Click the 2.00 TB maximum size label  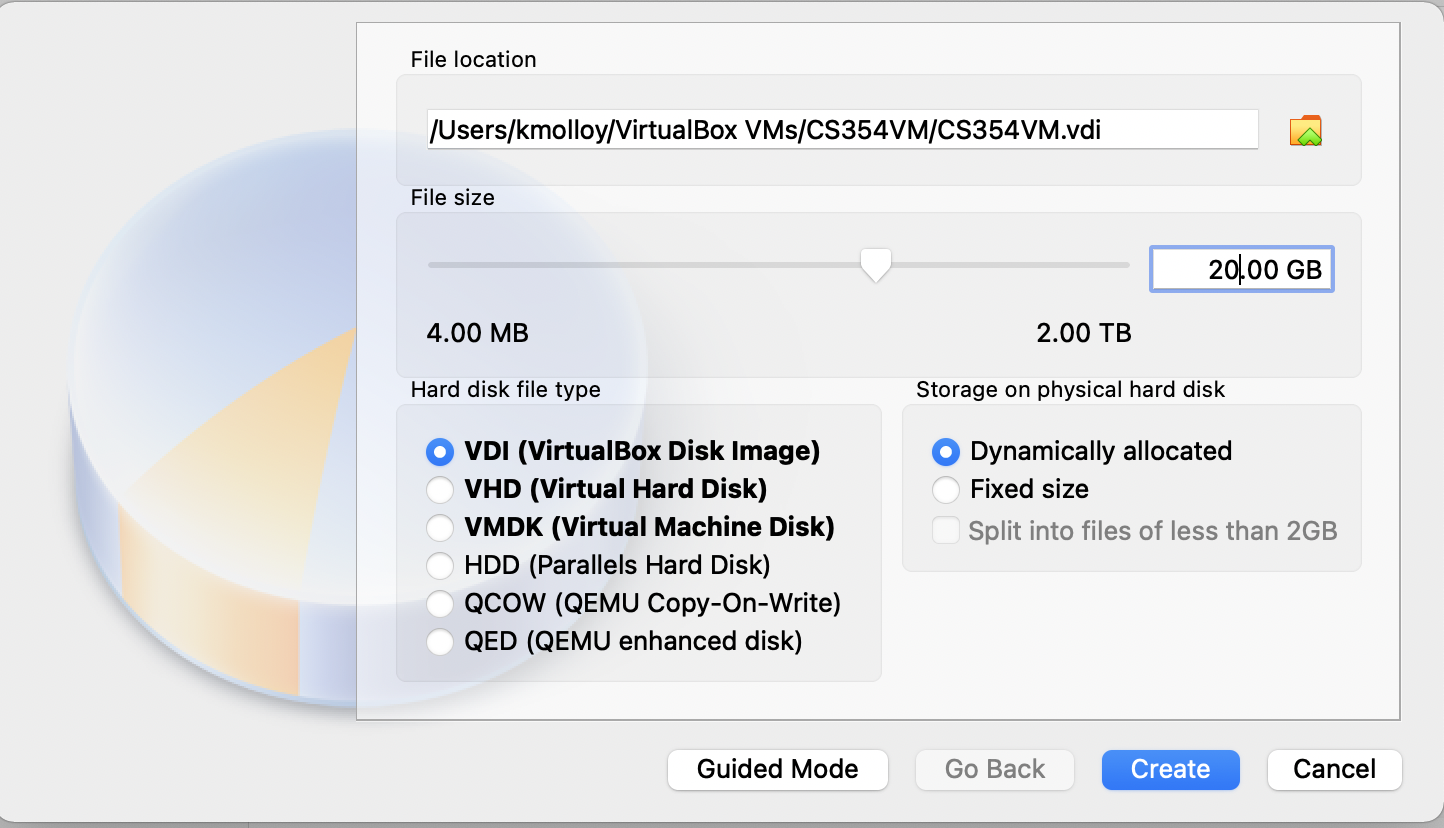click(x=1084, y=333)
